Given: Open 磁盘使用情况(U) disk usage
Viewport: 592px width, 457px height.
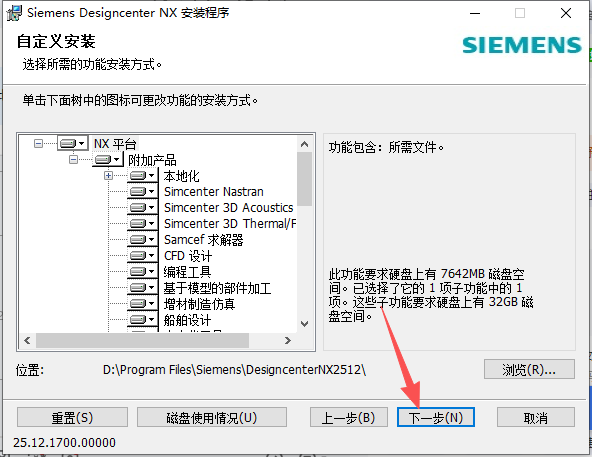Looking at the screenshot, I should (212, 417).
